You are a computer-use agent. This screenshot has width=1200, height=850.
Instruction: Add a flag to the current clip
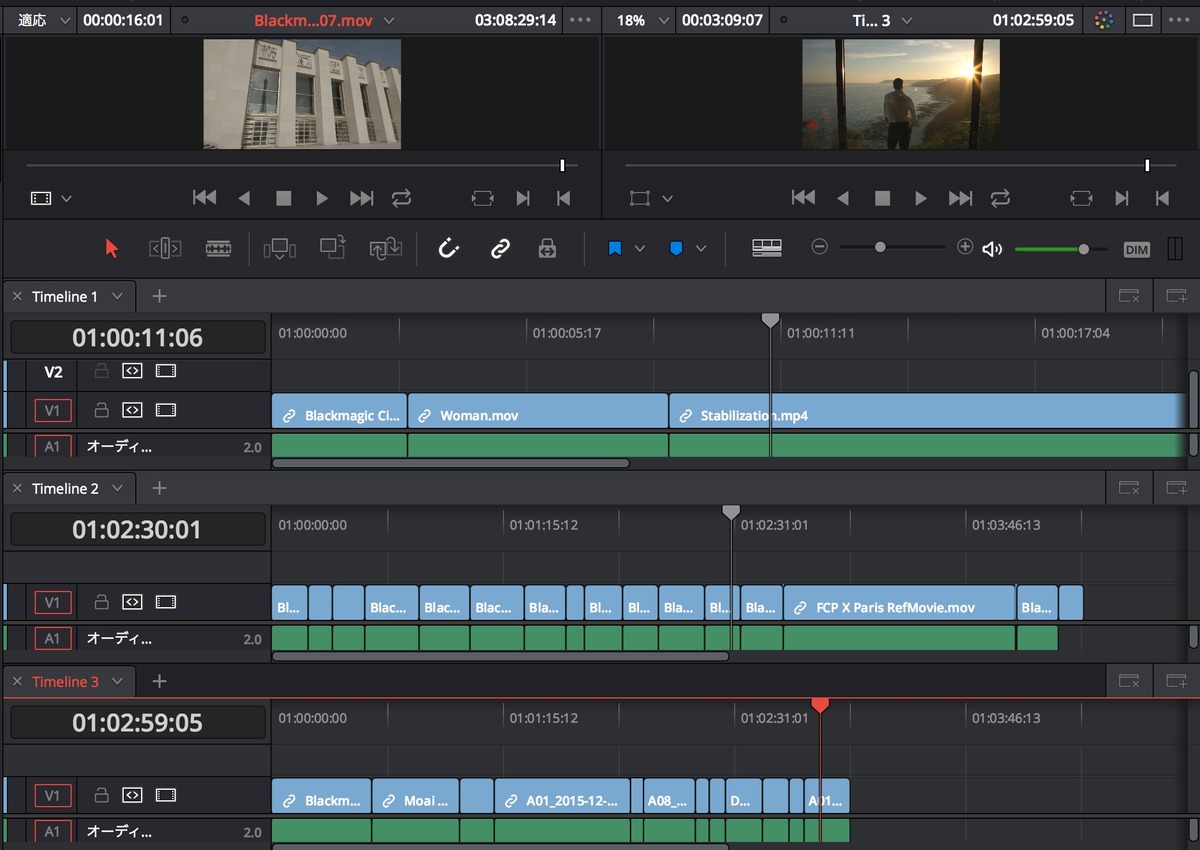coord(613,248)
